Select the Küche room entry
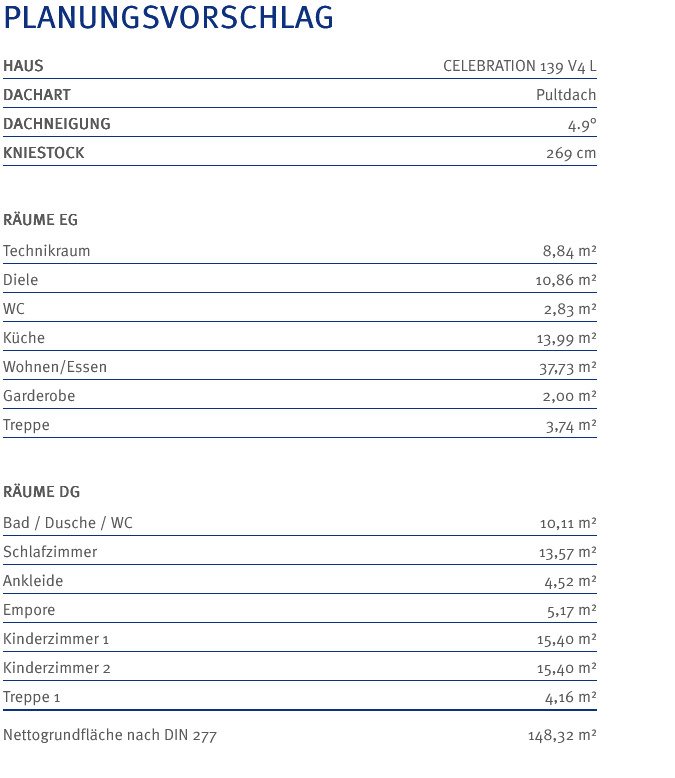675x778 pixels. [x=300, y=338]
